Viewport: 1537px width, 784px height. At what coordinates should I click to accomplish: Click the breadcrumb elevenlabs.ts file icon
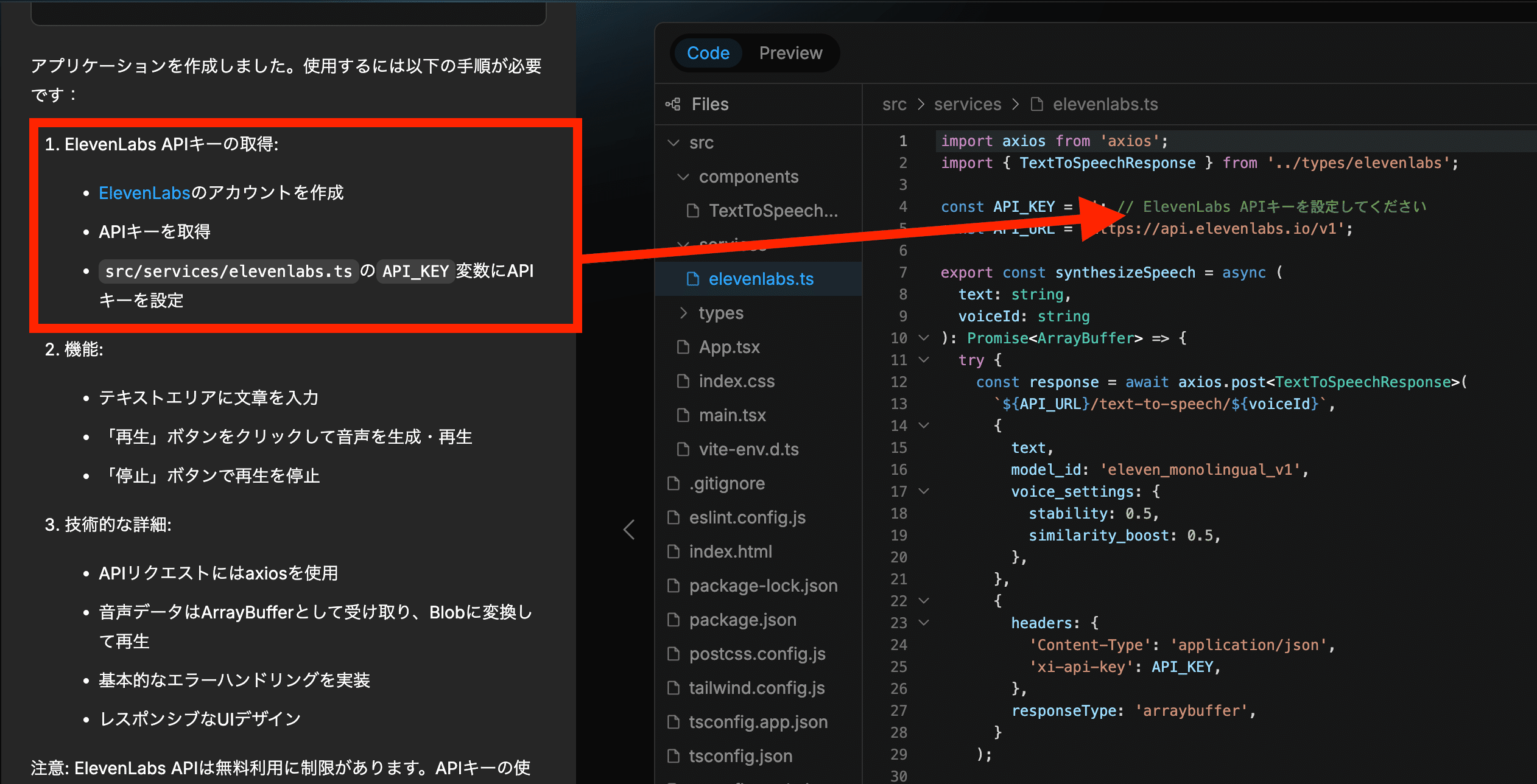[1036, 104]
